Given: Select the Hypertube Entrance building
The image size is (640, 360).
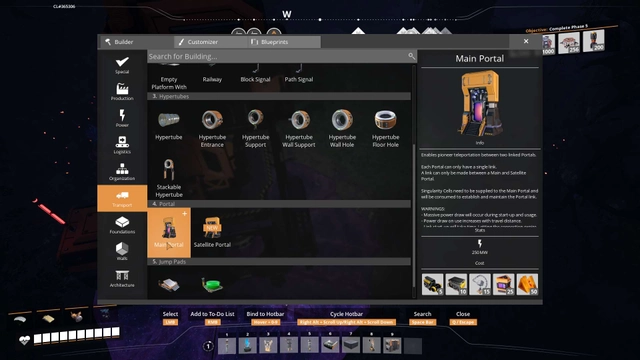Looking at the screenshot, I should pyautogui.click(x=212, y=128).
